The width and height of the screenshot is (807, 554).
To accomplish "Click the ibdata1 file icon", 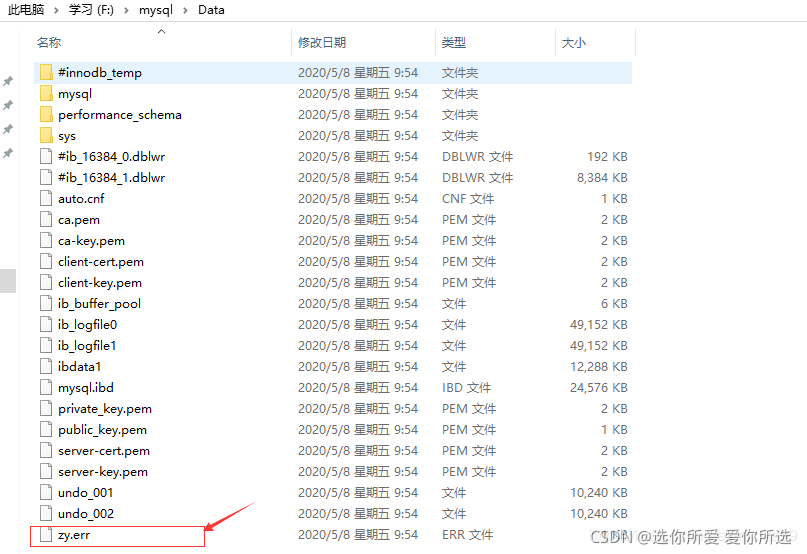I will [46, 367].
